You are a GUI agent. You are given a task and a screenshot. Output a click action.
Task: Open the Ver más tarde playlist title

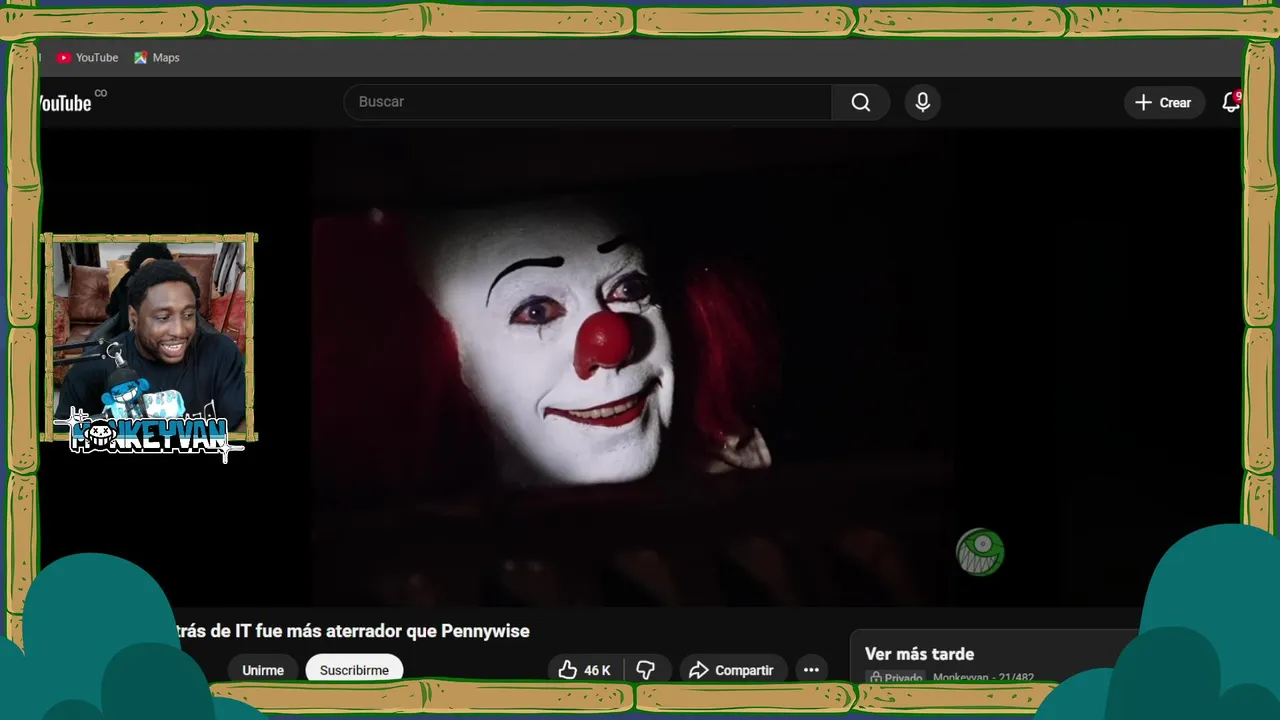(x=919, y=654)
